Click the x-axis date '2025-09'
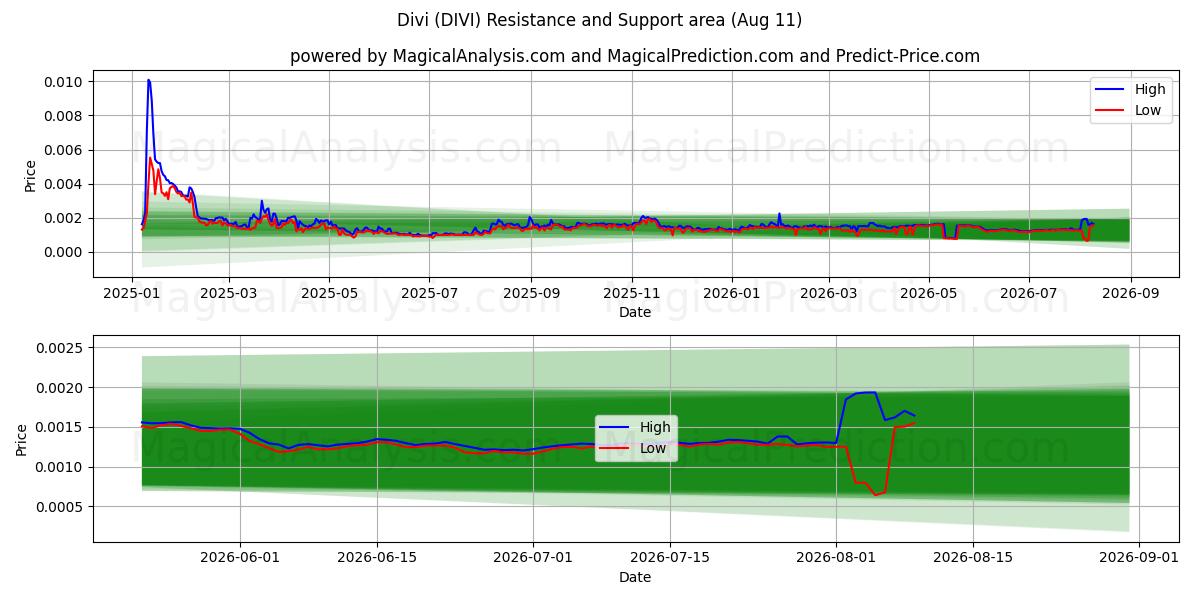1200x600 pixels. [x=531, y=294]
